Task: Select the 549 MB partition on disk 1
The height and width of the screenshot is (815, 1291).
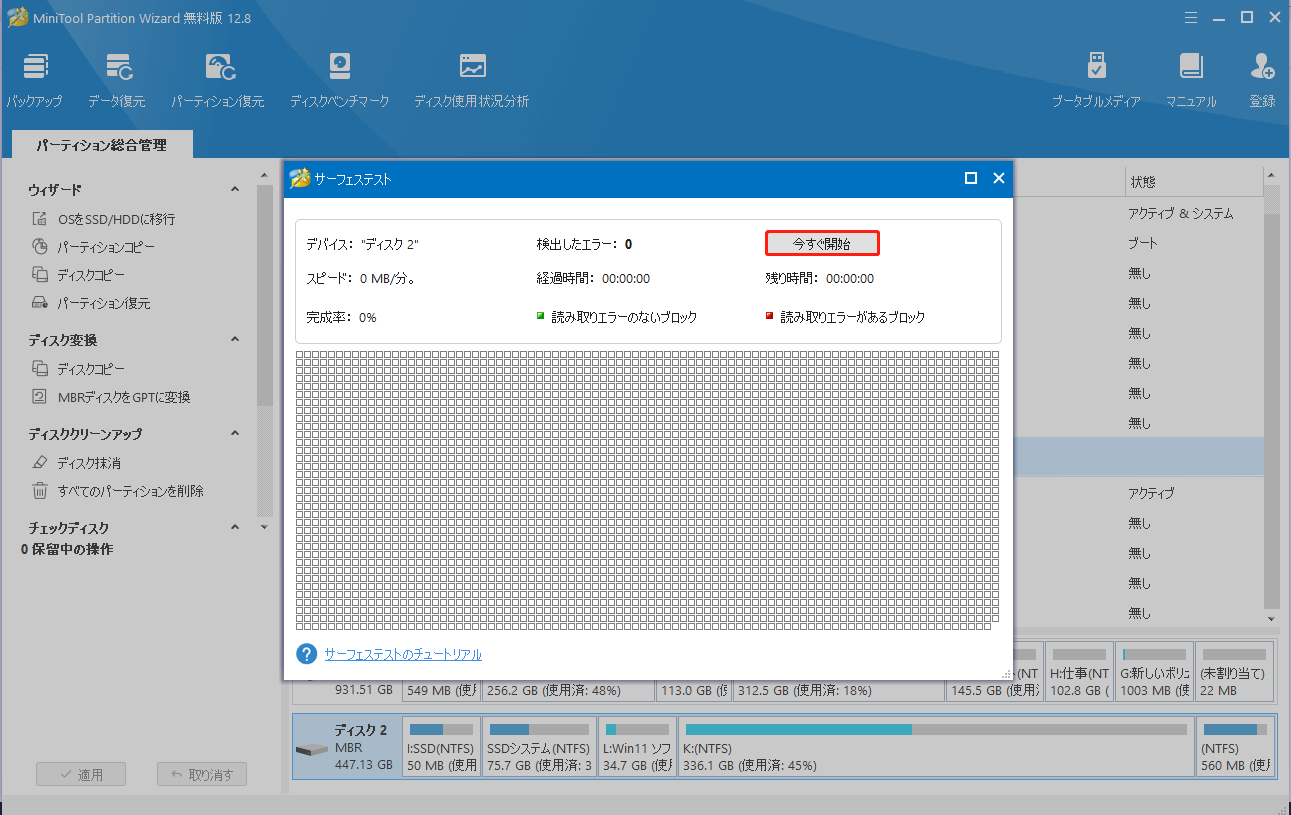Action: tap(441, 690)
